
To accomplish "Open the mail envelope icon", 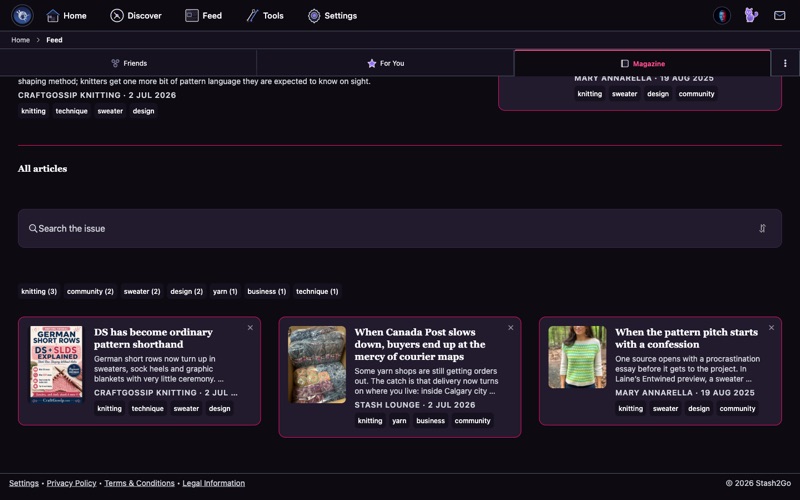I will [780, 15].
